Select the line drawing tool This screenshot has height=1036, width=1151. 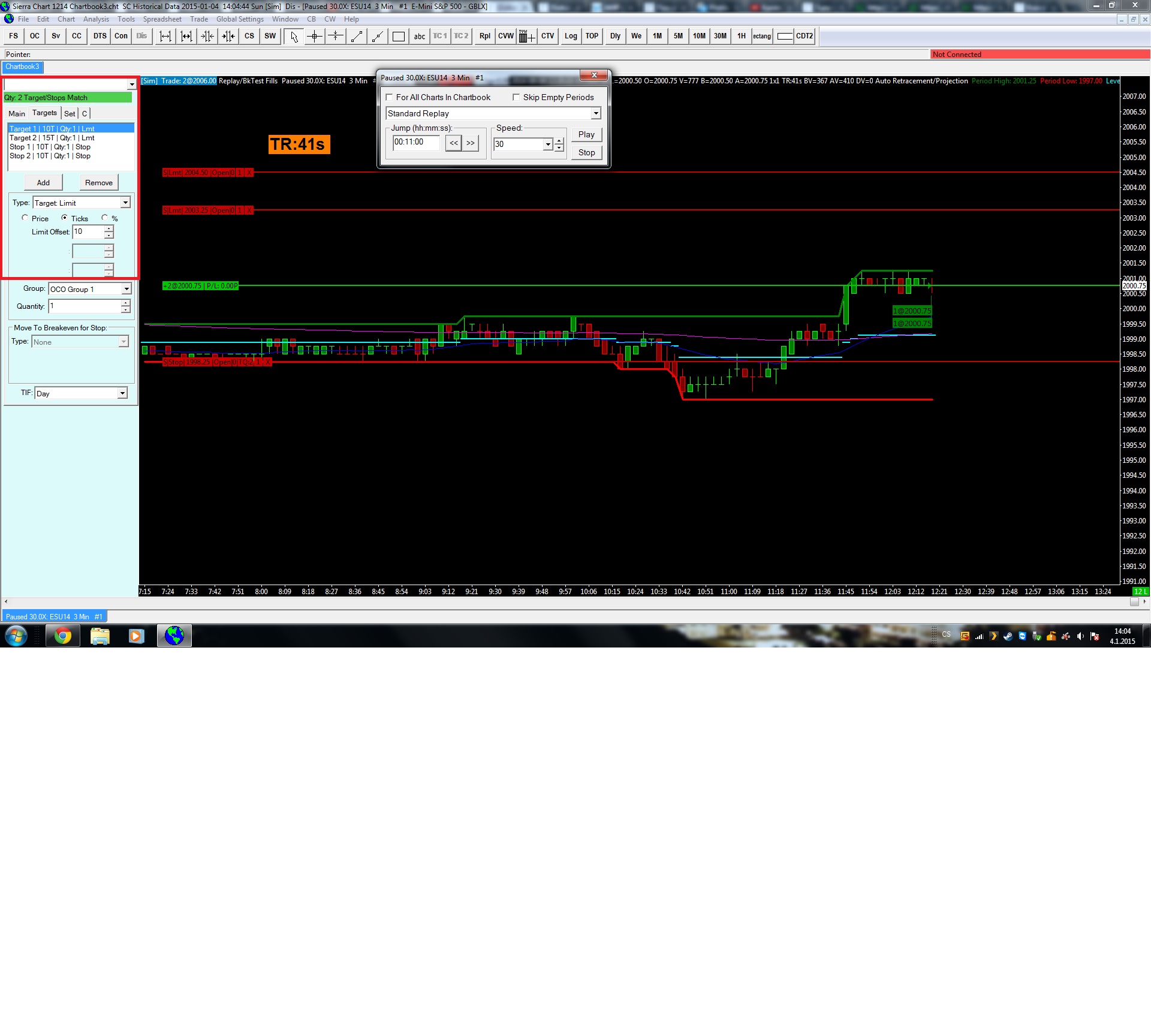pyautogui.click(x=357, y=37)
